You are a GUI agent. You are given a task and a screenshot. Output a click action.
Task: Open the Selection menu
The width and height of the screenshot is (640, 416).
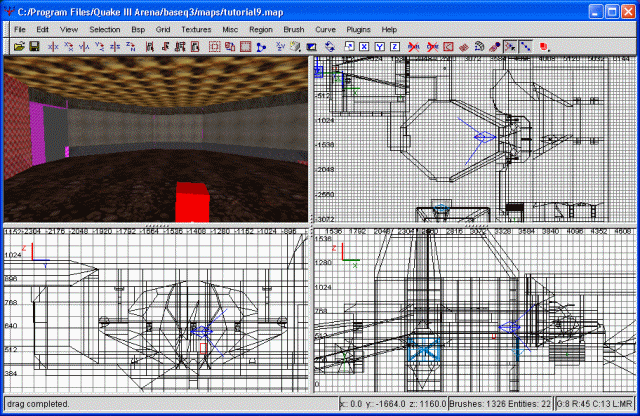(x=105, y=29)
